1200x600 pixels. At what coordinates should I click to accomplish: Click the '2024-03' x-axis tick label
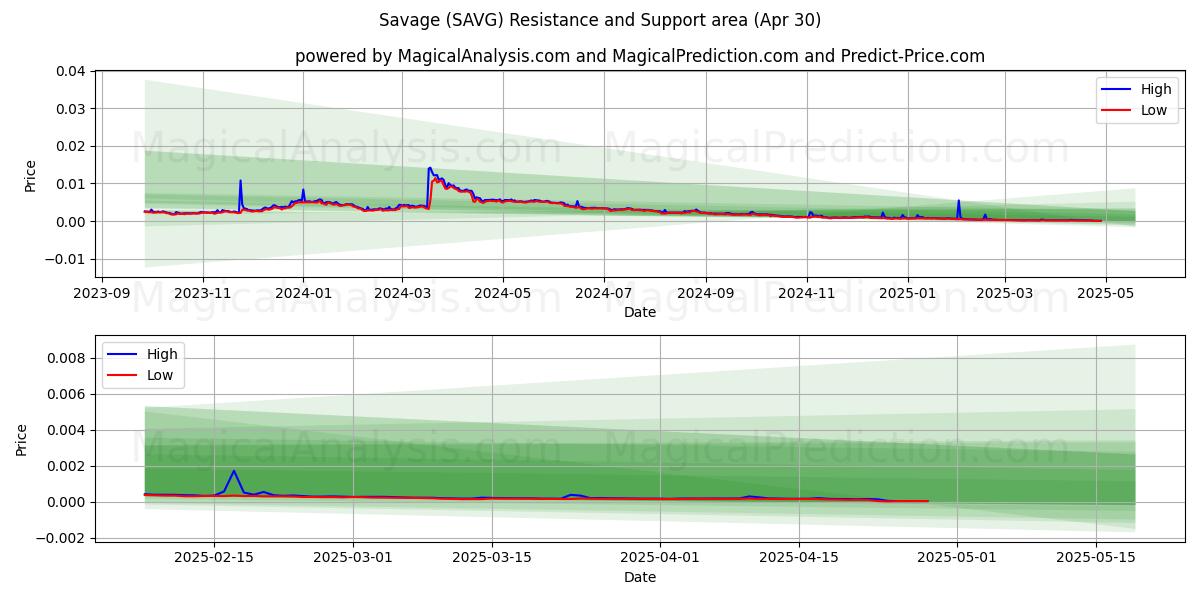[403, 294]
